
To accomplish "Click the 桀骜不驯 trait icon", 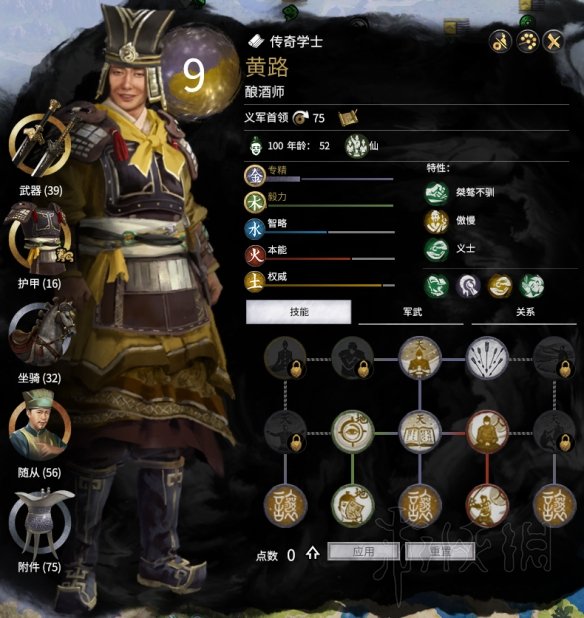I will (436, 193).
